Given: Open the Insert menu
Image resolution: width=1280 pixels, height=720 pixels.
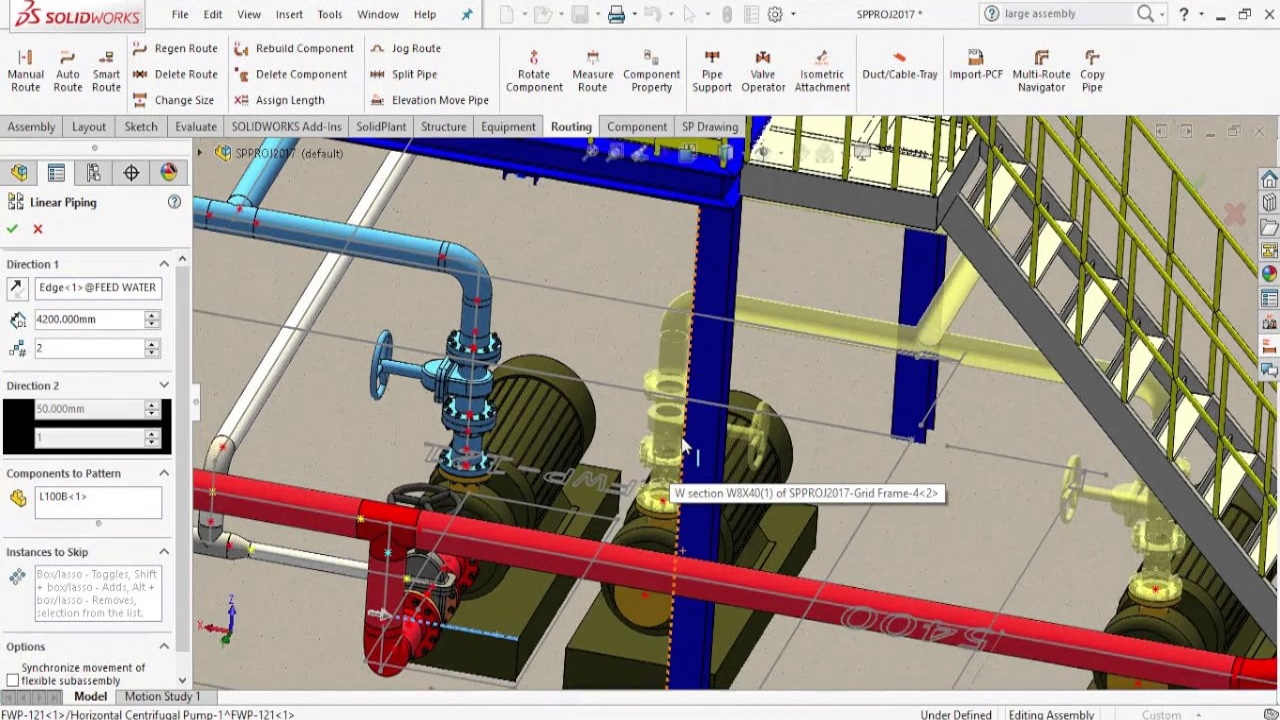Looking at the screenshot, I should click(289, 15).
